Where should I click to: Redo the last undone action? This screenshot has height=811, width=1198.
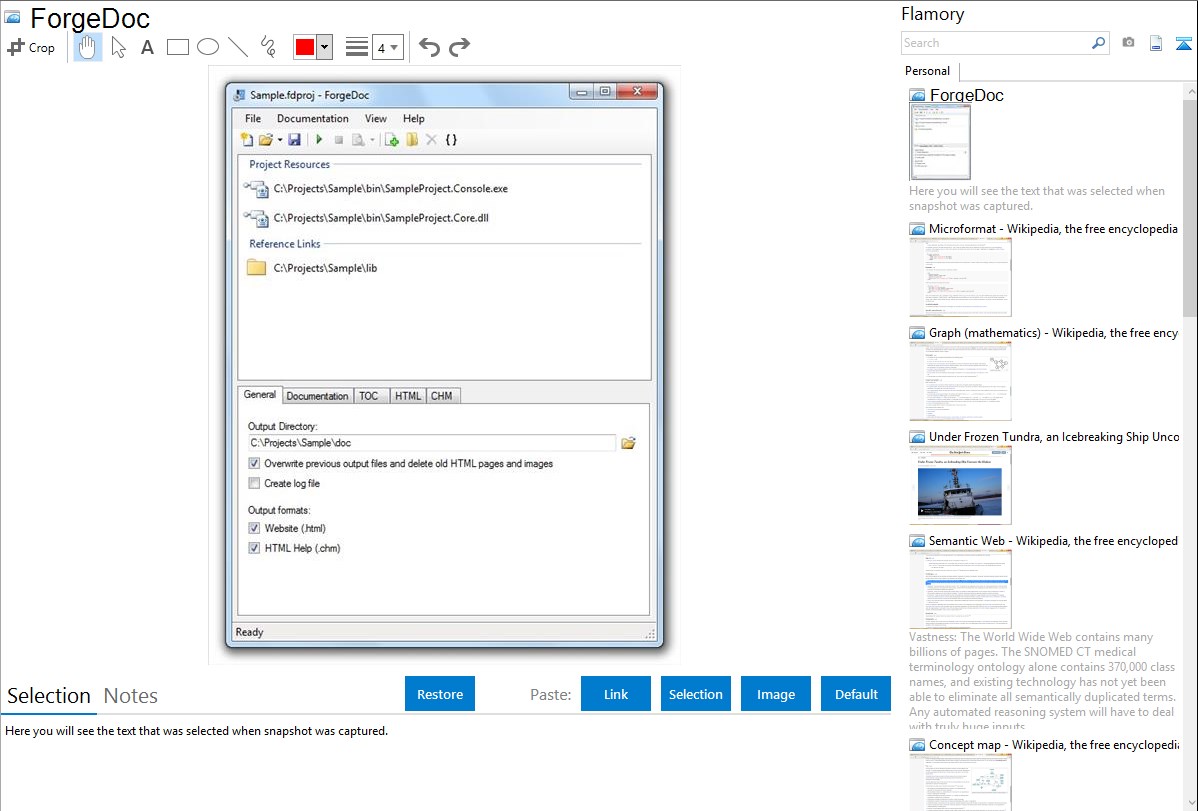(x=459, y=47)
